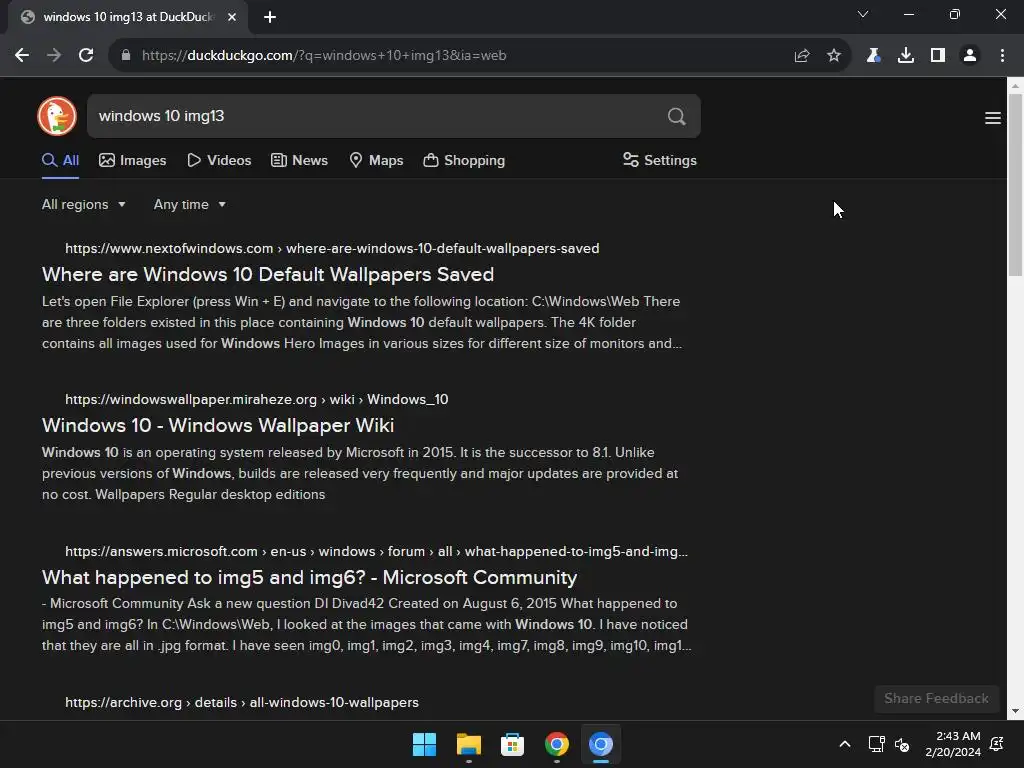This screenshot has height=768, width=1024.
Task: Click the browser forward arrow
Action: (54, 56)
